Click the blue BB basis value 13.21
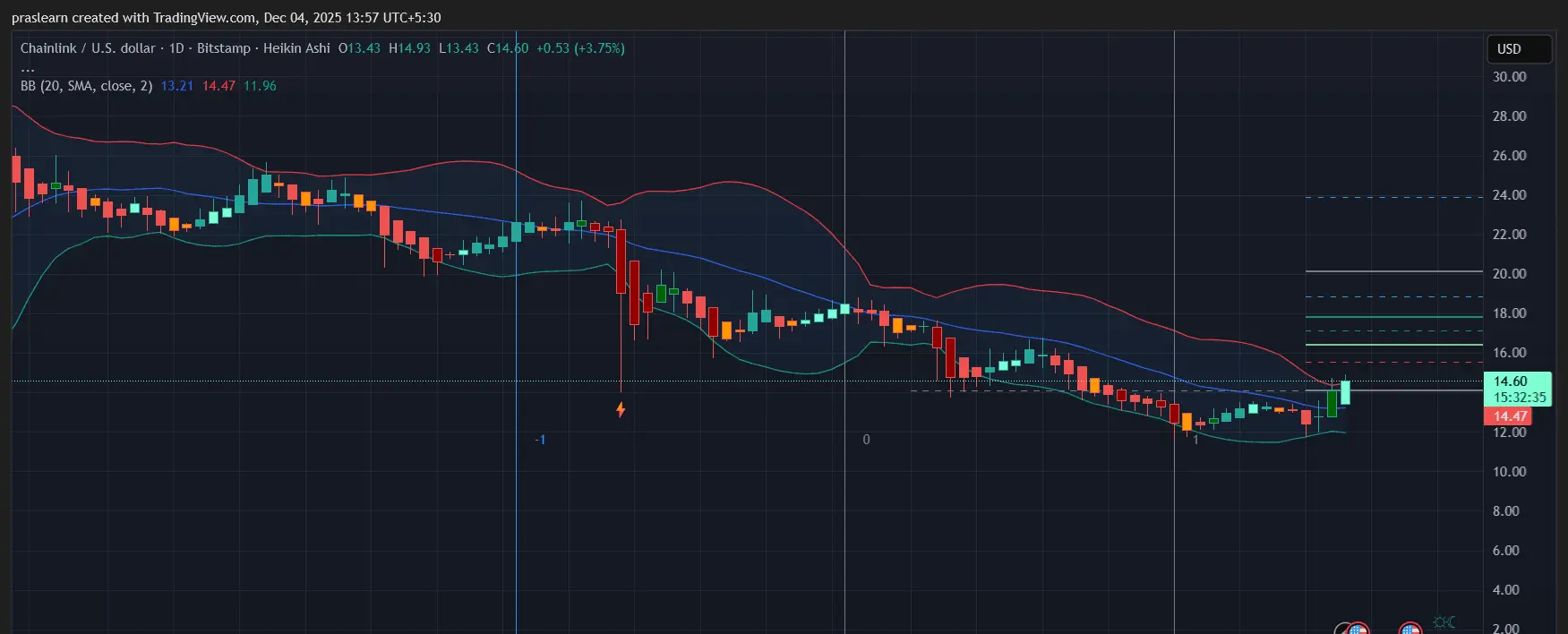 coord(177,86)
